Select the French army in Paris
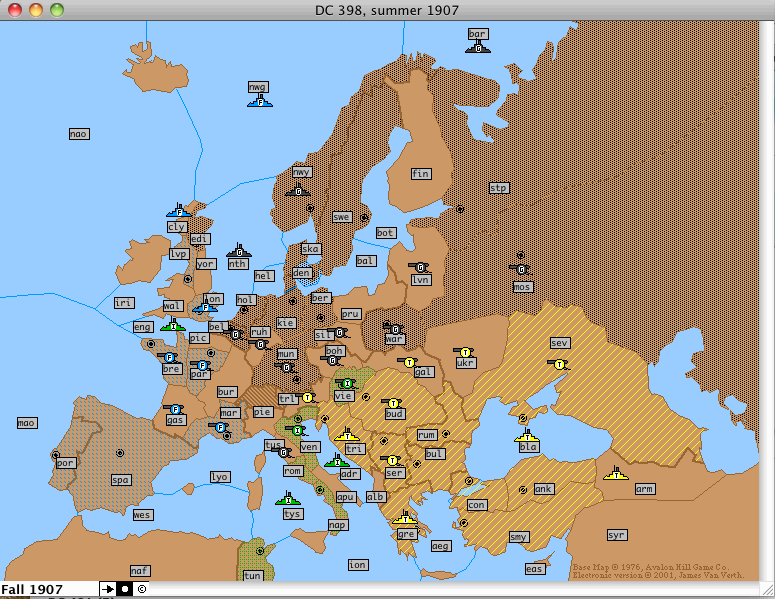The height and width of the screenshot is (599, 775). click(202, 366)
